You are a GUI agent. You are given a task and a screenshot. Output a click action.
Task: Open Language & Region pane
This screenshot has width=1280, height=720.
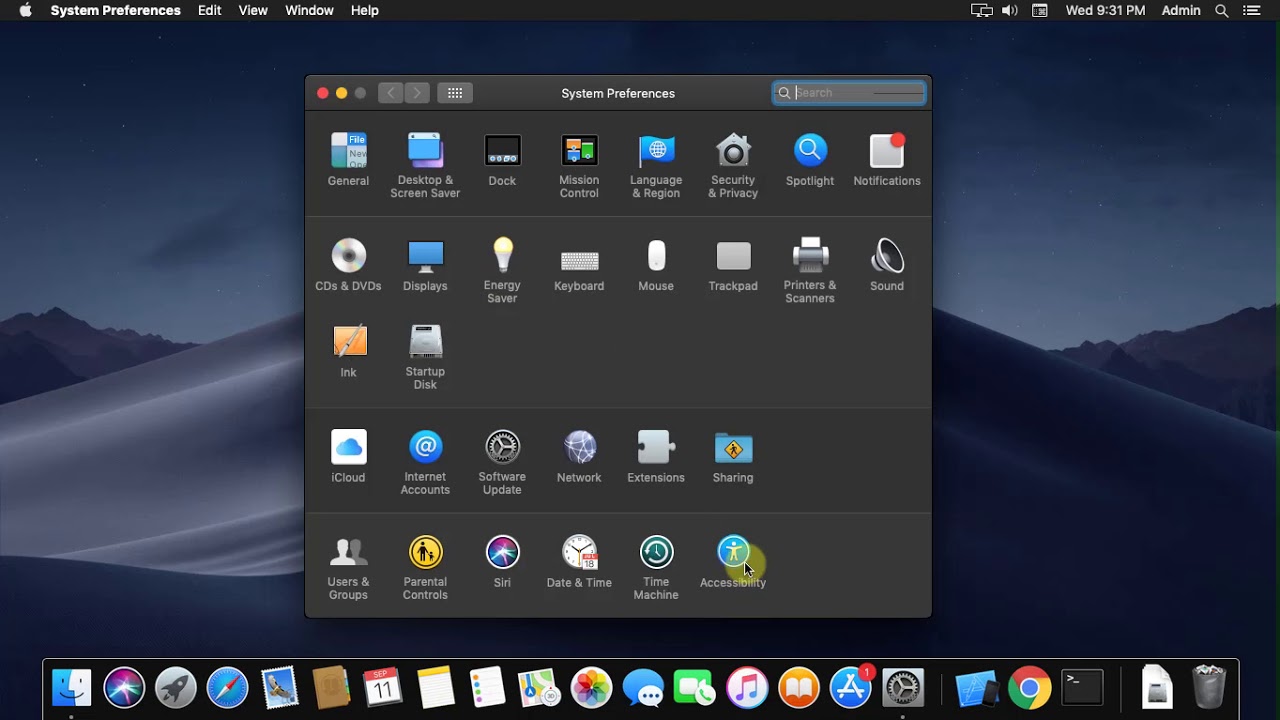click(x=656, y=165)
